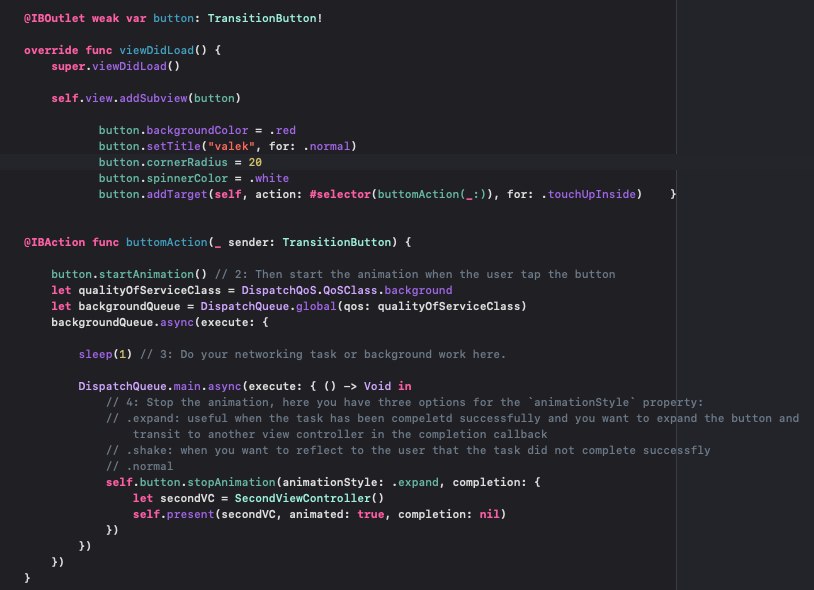Image resolution: width=814 pixels, height=590 pixels.
Task: Click the "// .shake" comment line
Action: (x=408, y=450)
